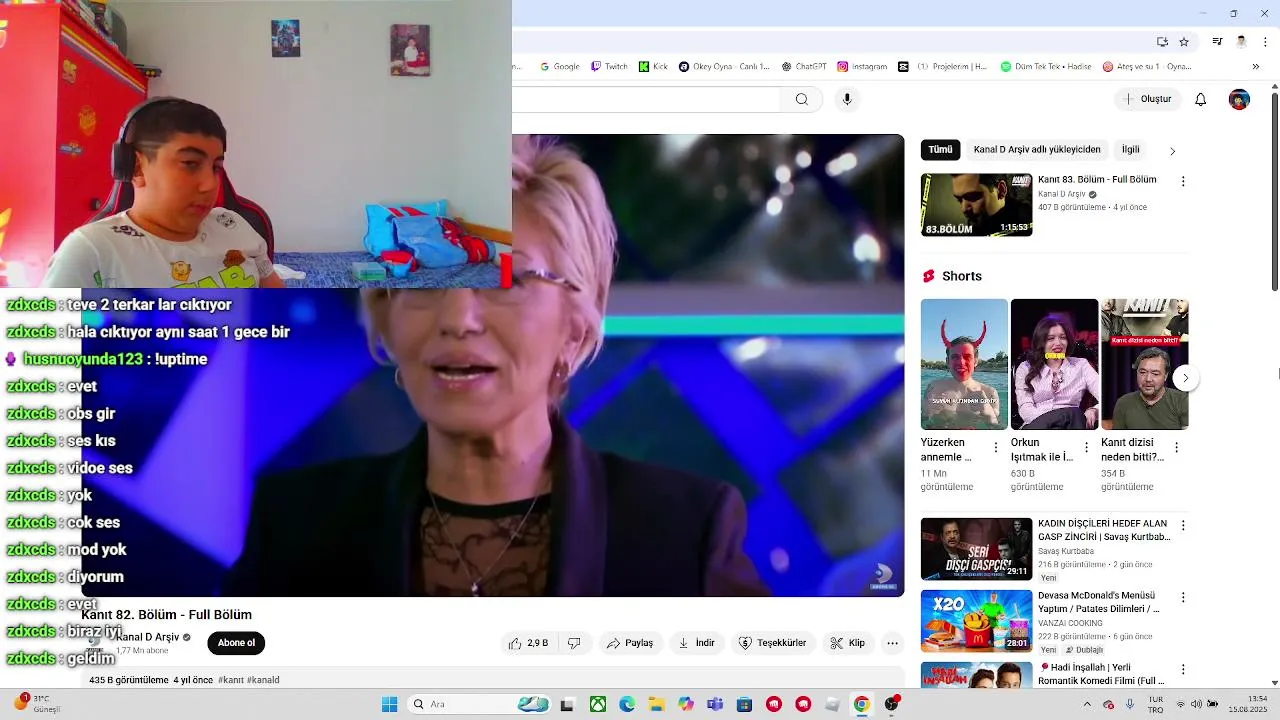The width and height of the screenshot is (1280, 720).
Task: Open YouTube notifications bell
Action: pos(1201,99)
